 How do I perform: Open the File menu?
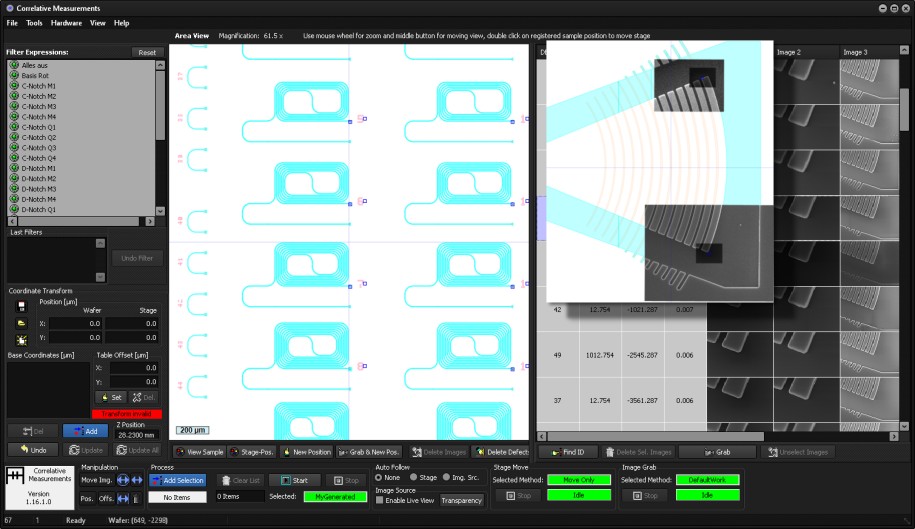[12, 23]
